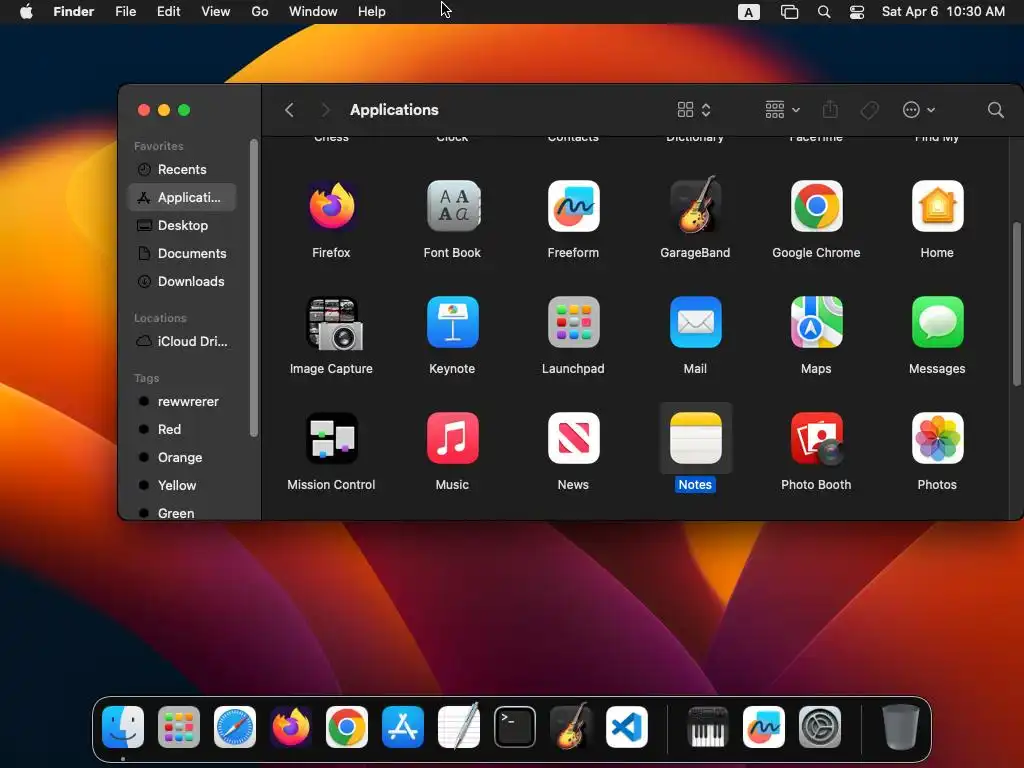Viewport: 1024px width, 768px height.
Task: Click the Finder icon in the Dock
Action: [123, 727]
